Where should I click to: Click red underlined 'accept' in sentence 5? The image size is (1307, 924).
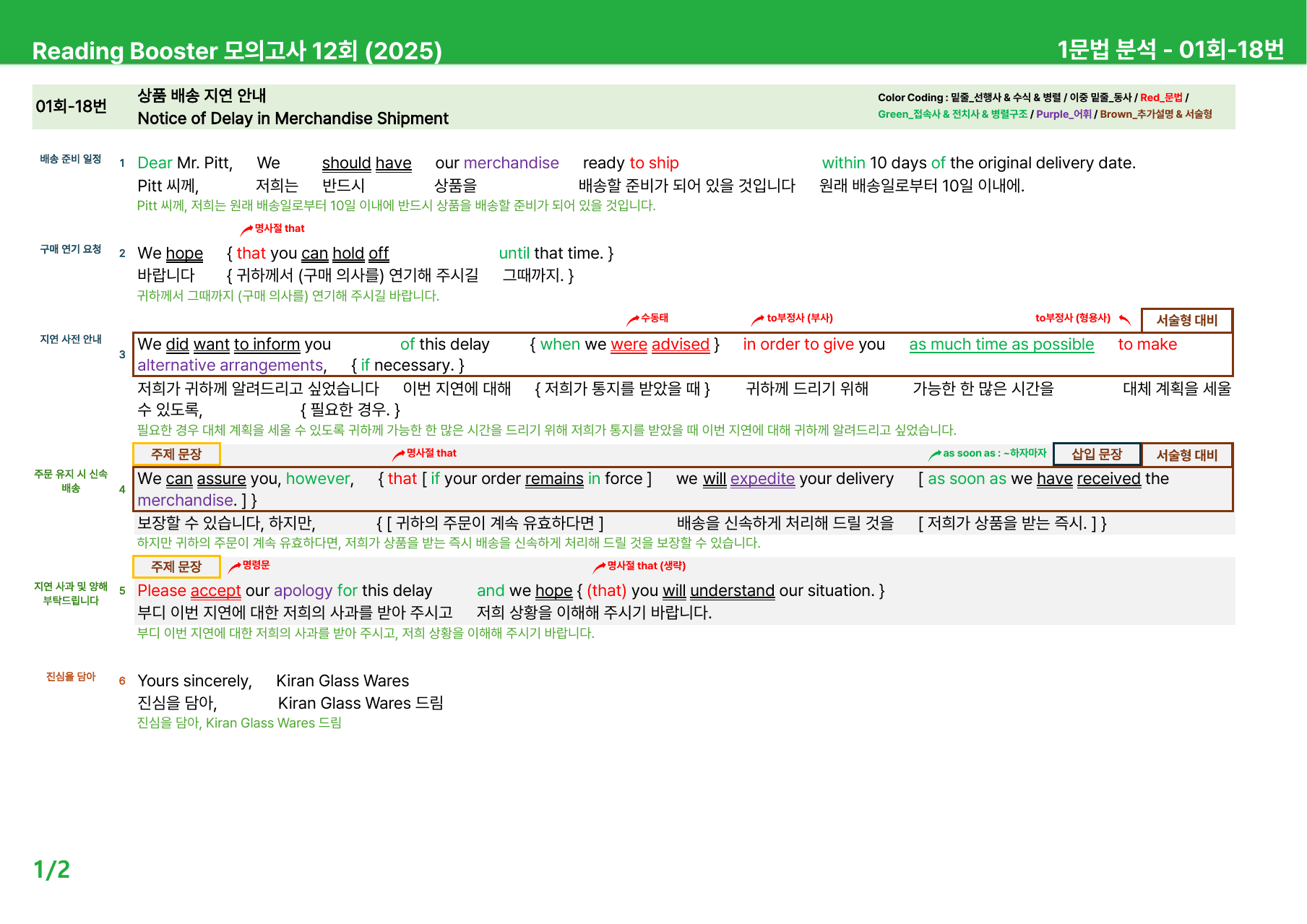pyautogui.click(x=215, y=591)
